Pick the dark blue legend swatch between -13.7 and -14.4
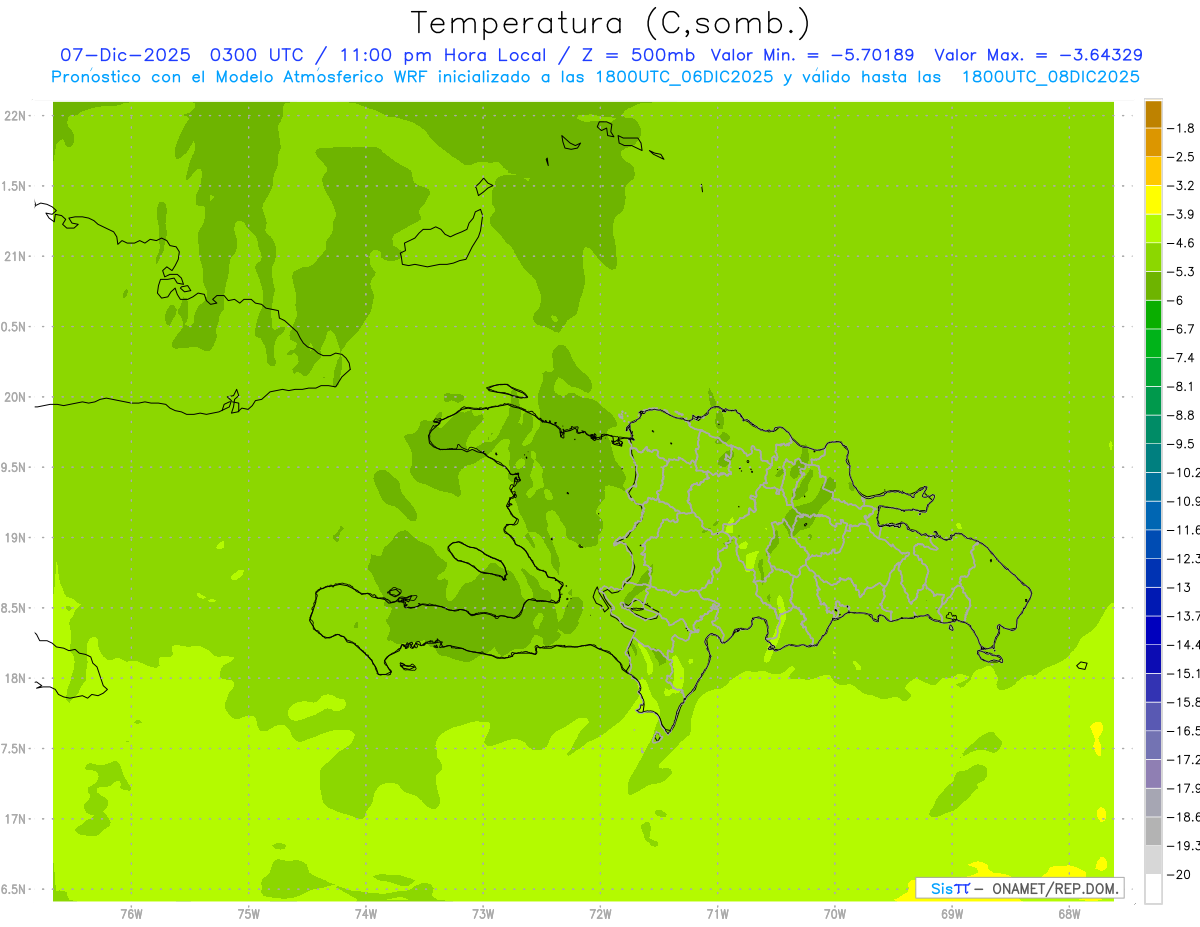This screenshot has height=927, width=1200. click(x=1153, y=630)
